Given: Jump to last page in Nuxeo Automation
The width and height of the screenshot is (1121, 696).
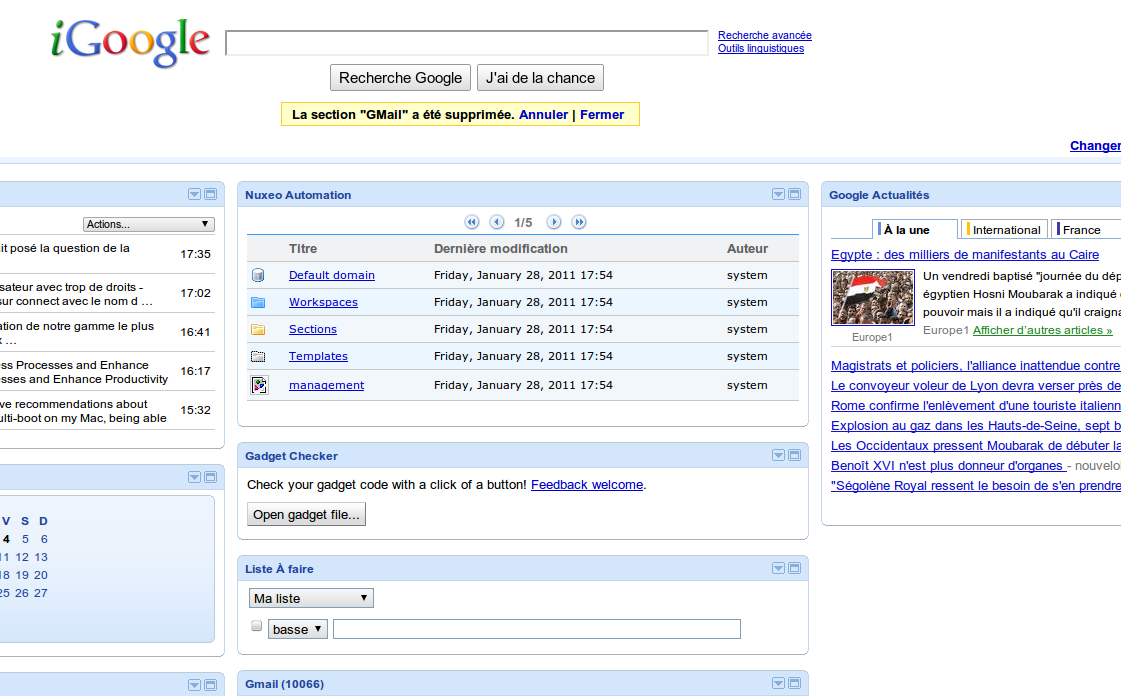Looking at the screenshot, I should pyautogui.click(x=579, y=222).
